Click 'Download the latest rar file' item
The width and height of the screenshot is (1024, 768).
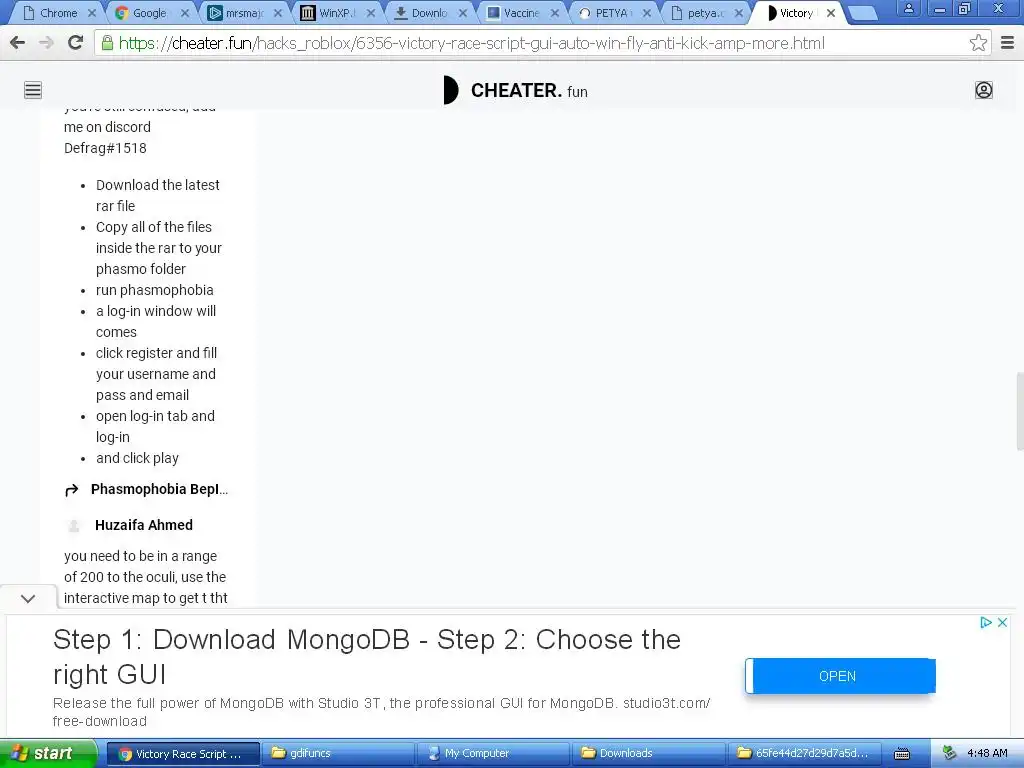[x=157, y=195]
